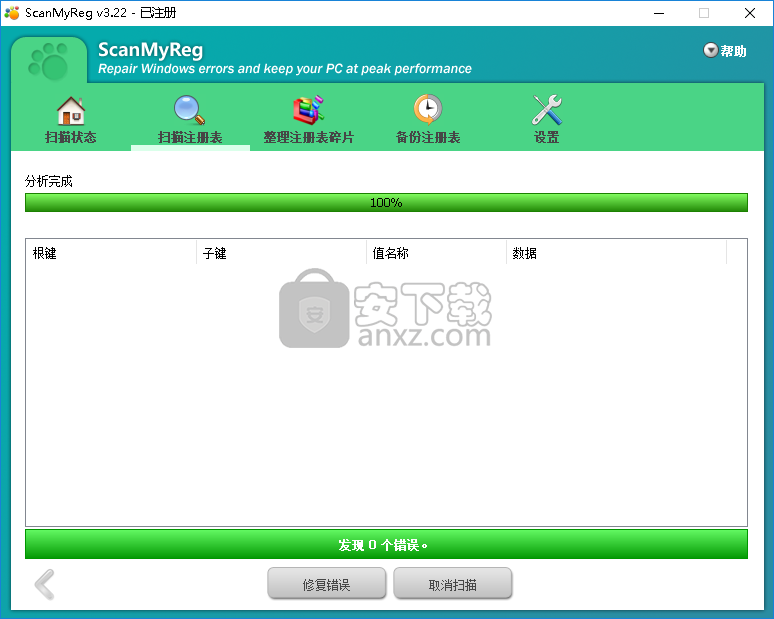Click the 帮助 menu text

[733, 51]
